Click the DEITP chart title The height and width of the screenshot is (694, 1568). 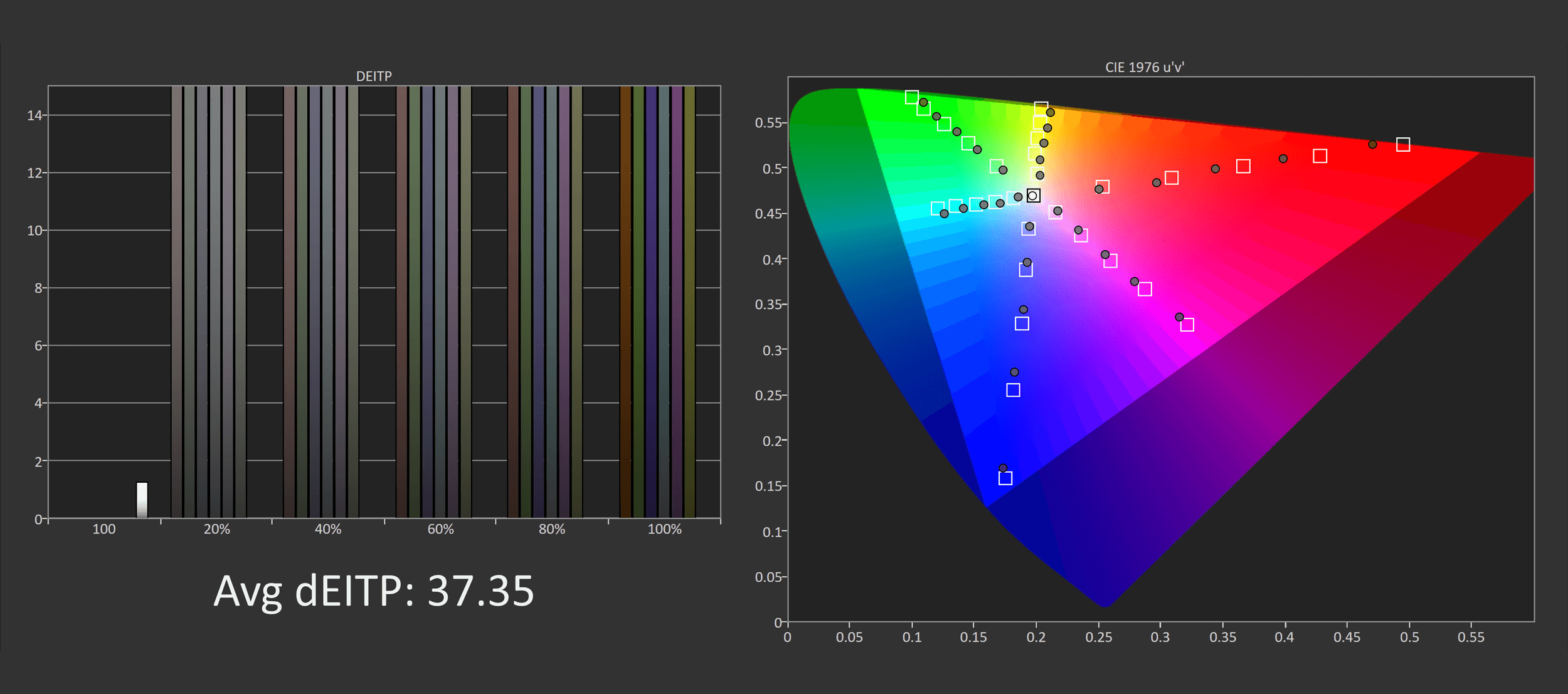[x=374, y=76]
